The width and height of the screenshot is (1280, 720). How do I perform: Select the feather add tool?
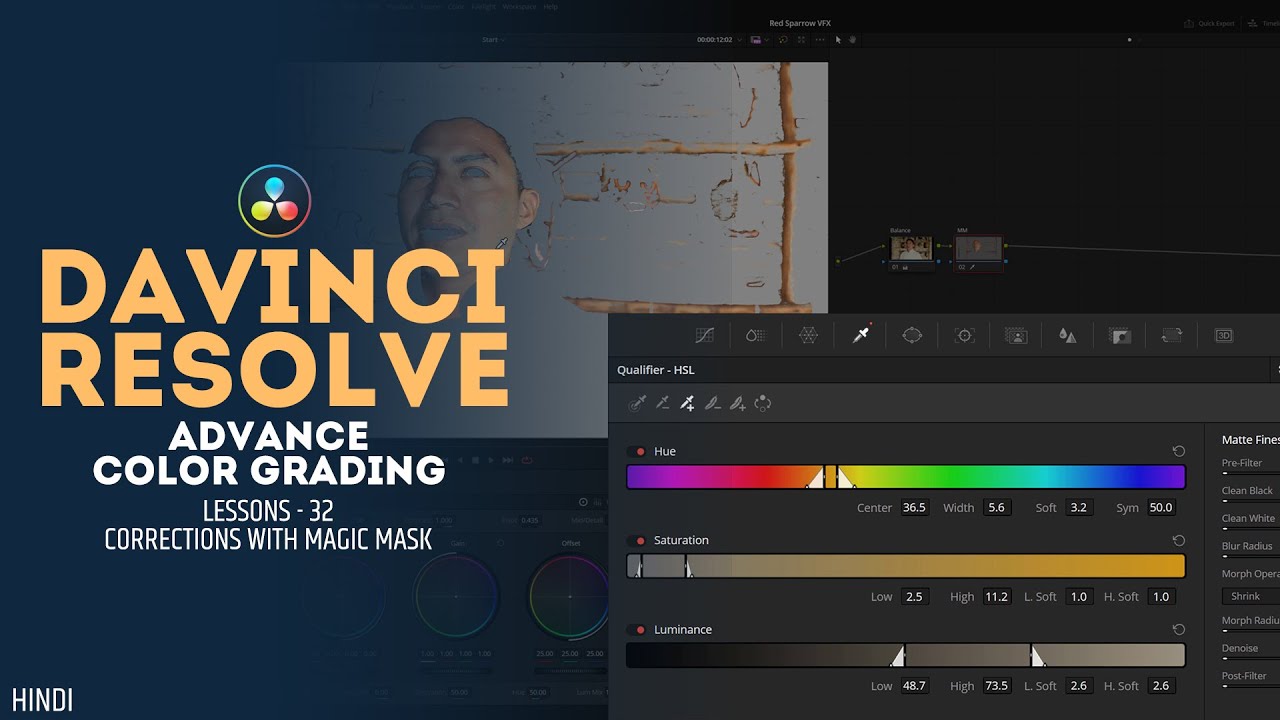pos(737,403)
